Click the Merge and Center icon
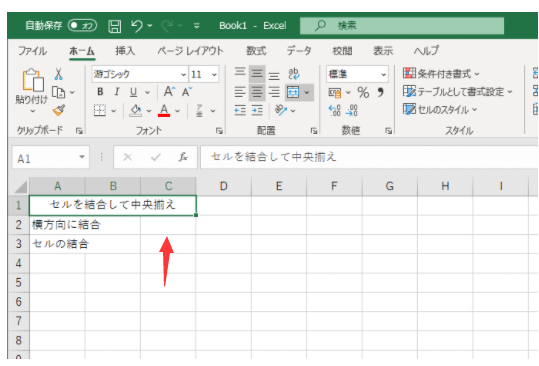Screen dimensions: 539x366 293,92
